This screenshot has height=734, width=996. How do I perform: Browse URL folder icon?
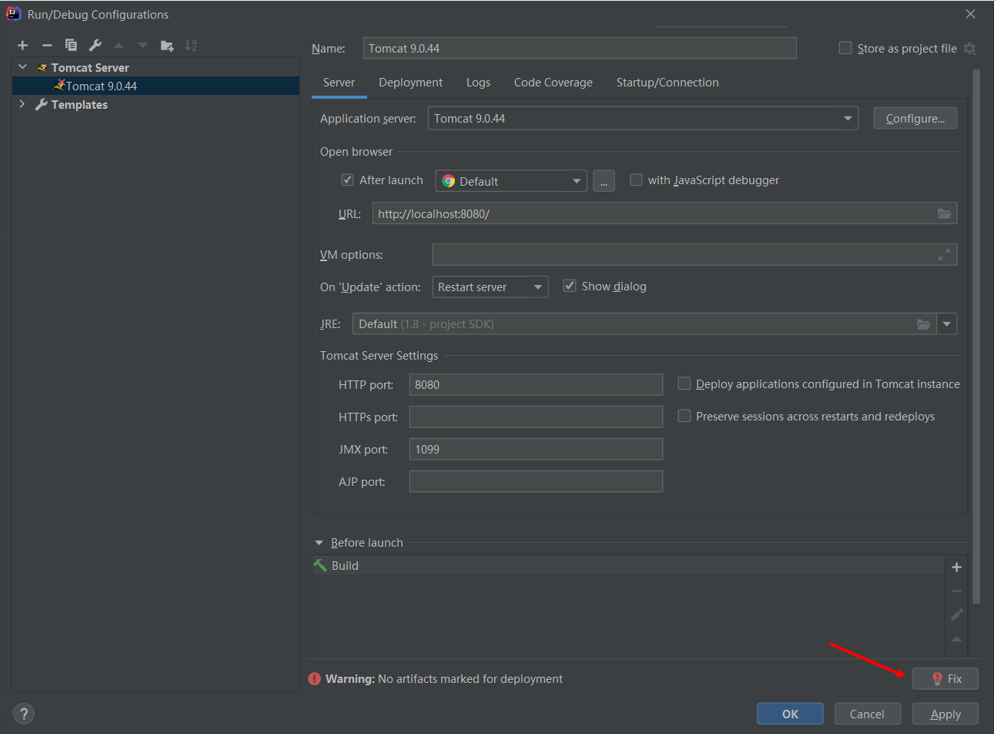tap(945, 213)
